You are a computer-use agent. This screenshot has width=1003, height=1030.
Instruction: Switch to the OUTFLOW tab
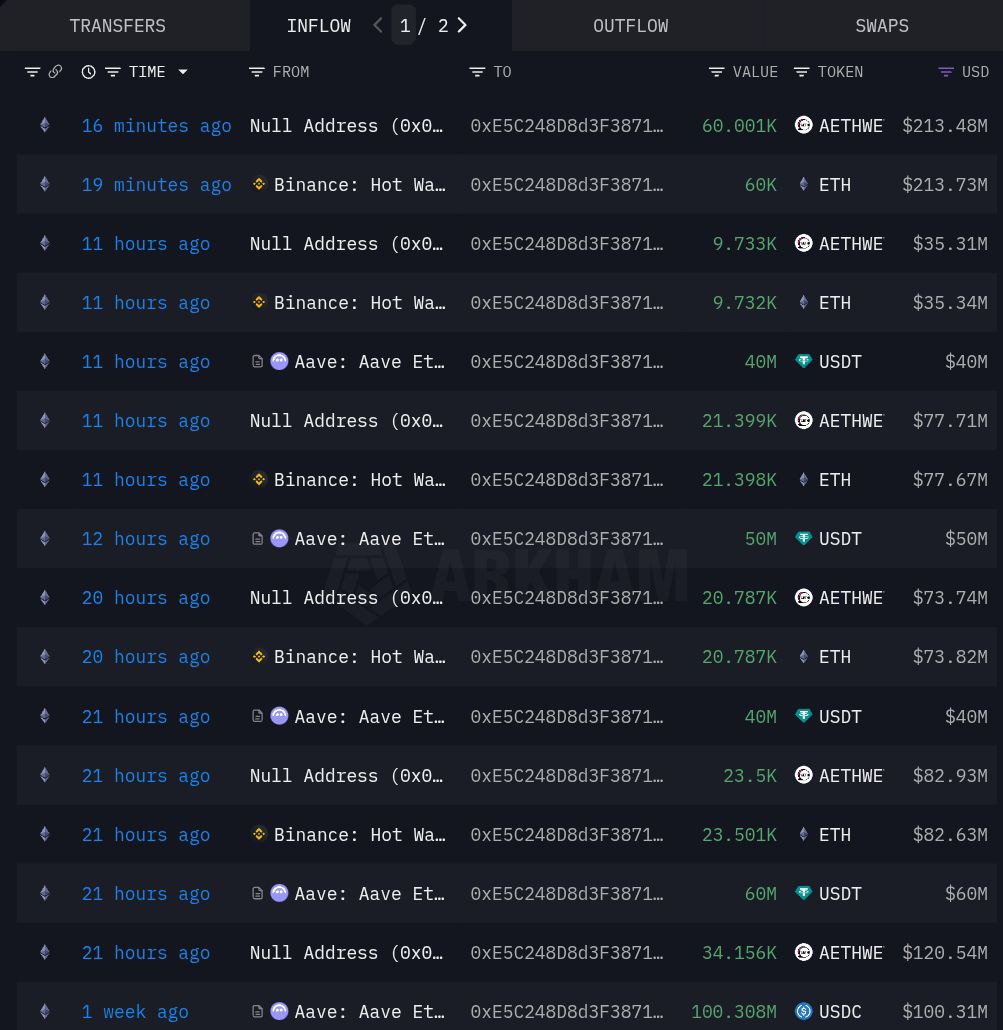(630, 25)
